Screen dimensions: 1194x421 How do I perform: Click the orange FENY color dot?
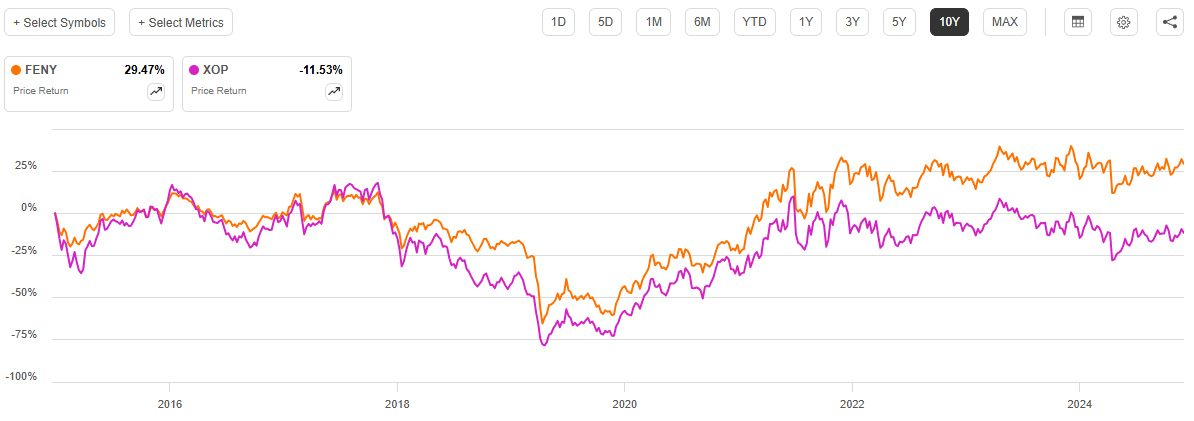pos(16,70)
